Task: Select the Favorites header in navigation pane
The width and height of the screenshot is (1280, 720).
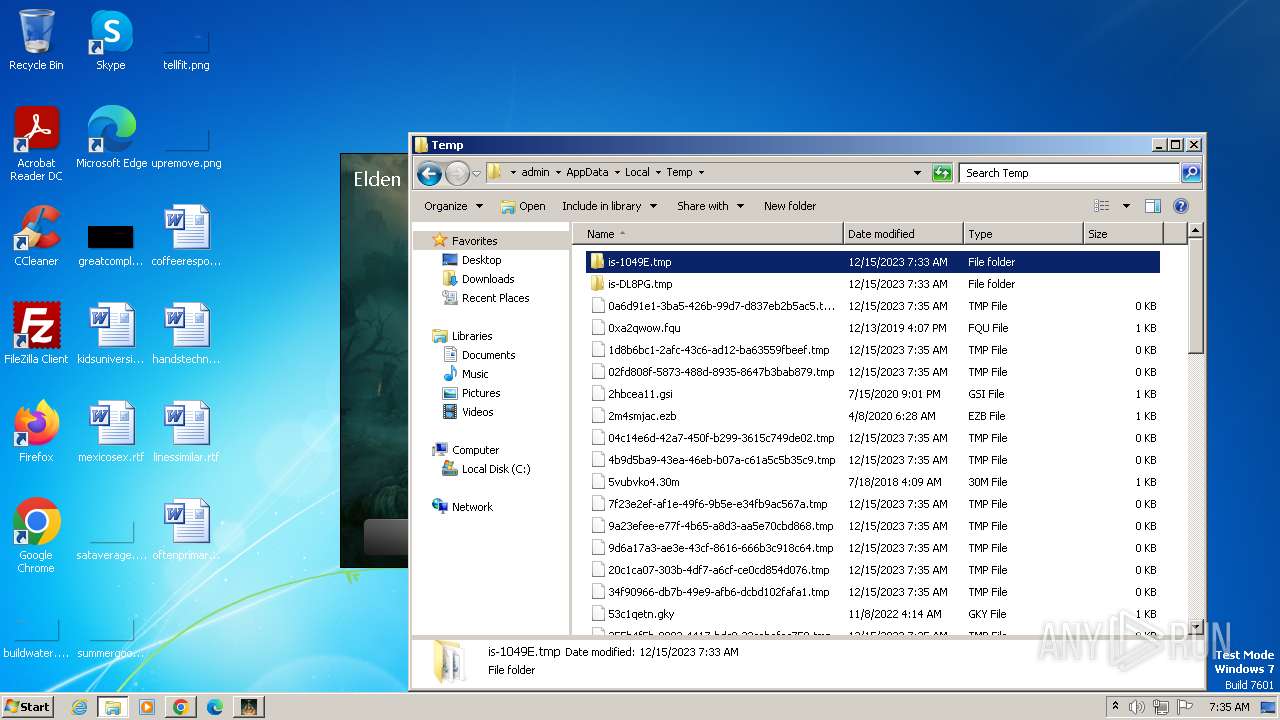Action: pos(474,241)
